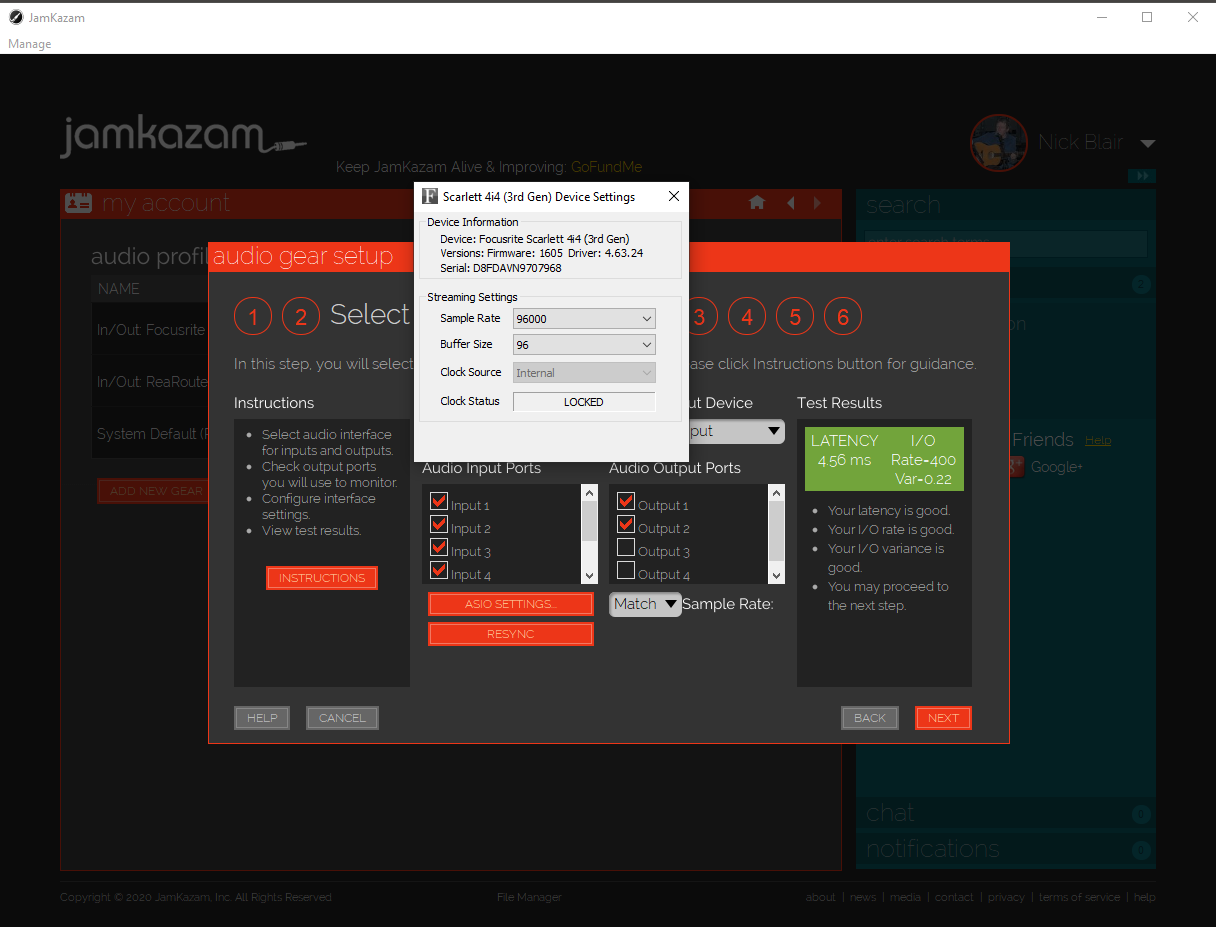
Task: Uncheck the Input 1 checkbox
Action: [x=438, y=502]
